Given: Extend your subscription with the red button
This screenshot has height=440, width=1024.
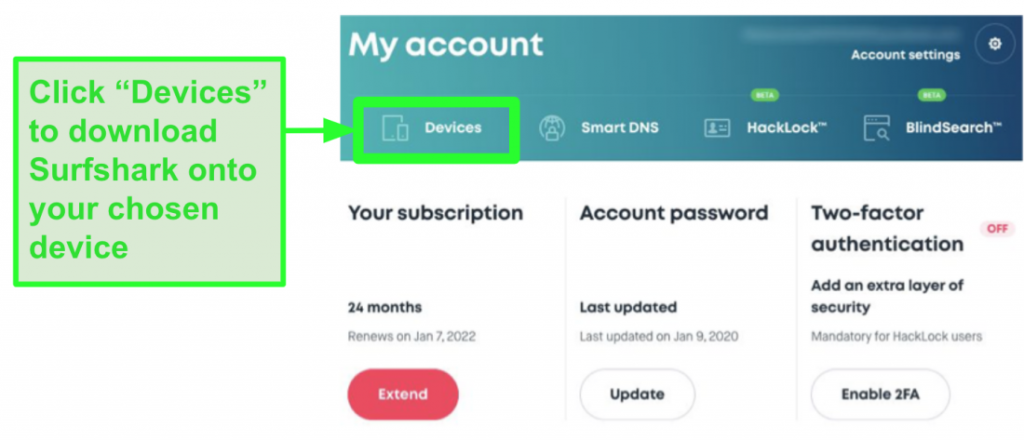Looking at the screenshot, I should 403,394.
